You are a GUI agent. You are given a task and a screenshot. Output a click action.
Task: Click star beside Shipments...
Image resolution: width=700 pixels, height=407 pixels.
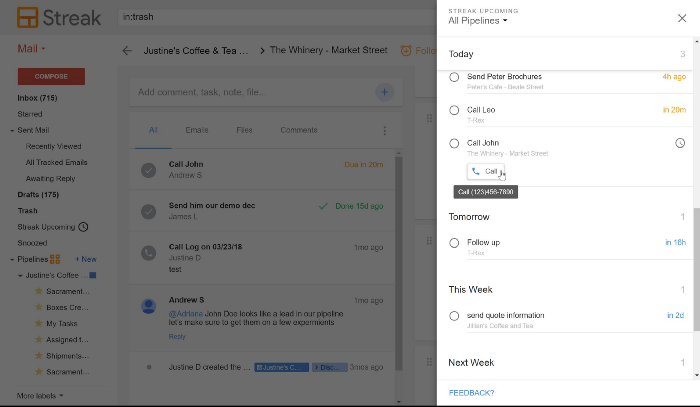pos(39,356)
